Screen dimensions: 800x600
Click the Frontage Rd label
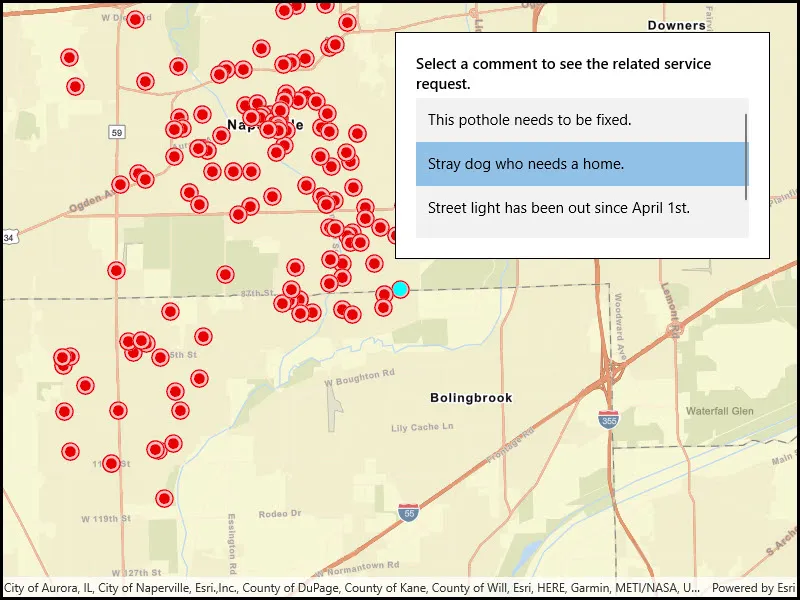(510, 445)
